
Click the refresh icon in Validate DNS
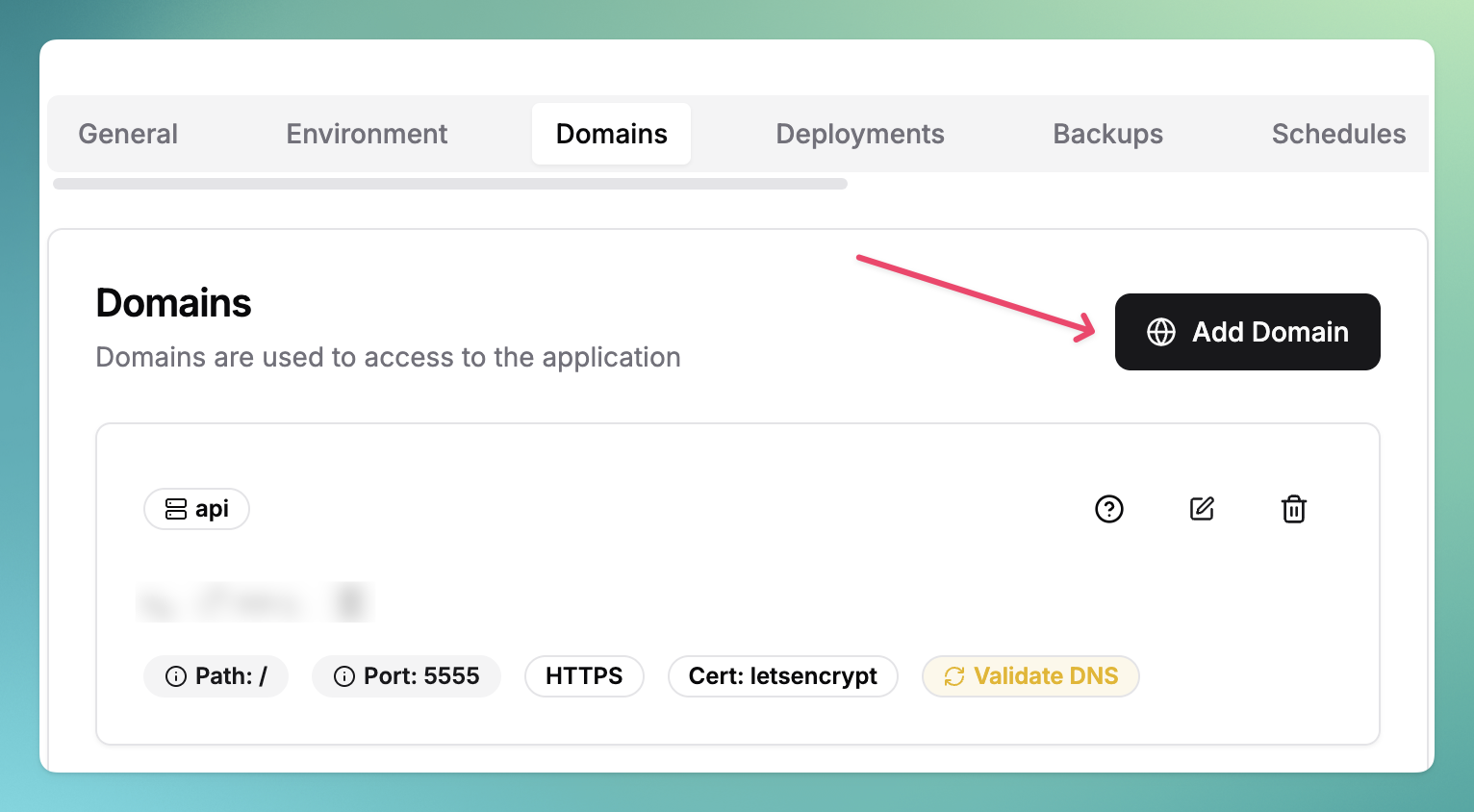coord(953,676)
